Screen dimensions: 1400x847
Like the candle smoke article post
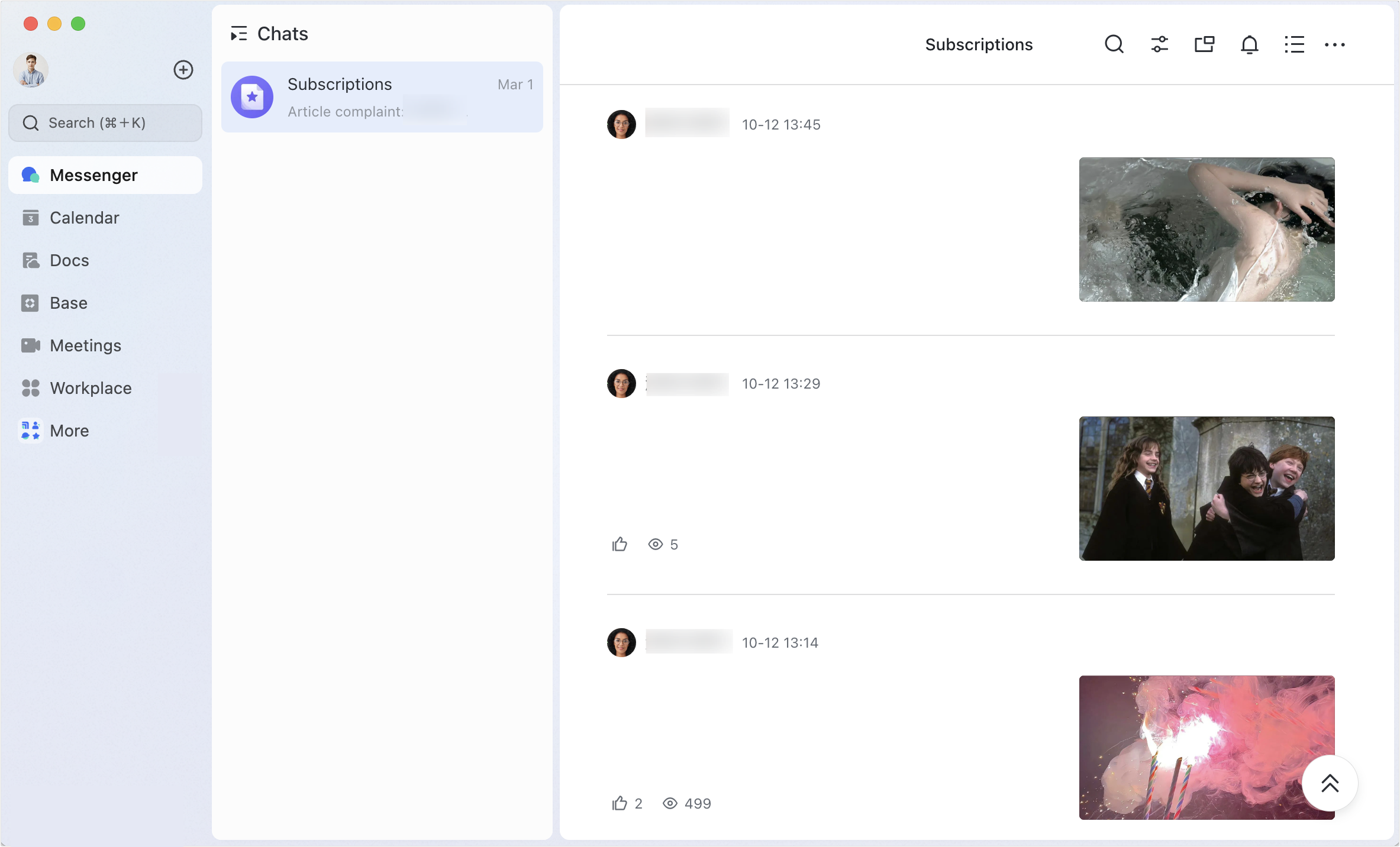(x=619, y=803)
